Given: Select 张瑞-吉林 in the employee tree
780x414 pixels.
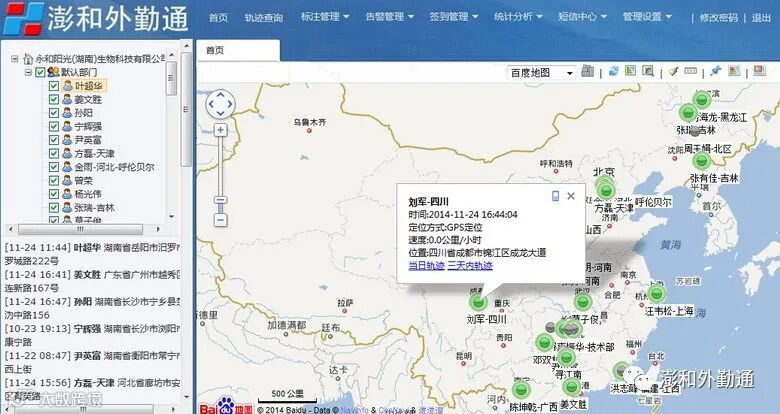Looking at the screenshot, I should (x=94, y=207).
